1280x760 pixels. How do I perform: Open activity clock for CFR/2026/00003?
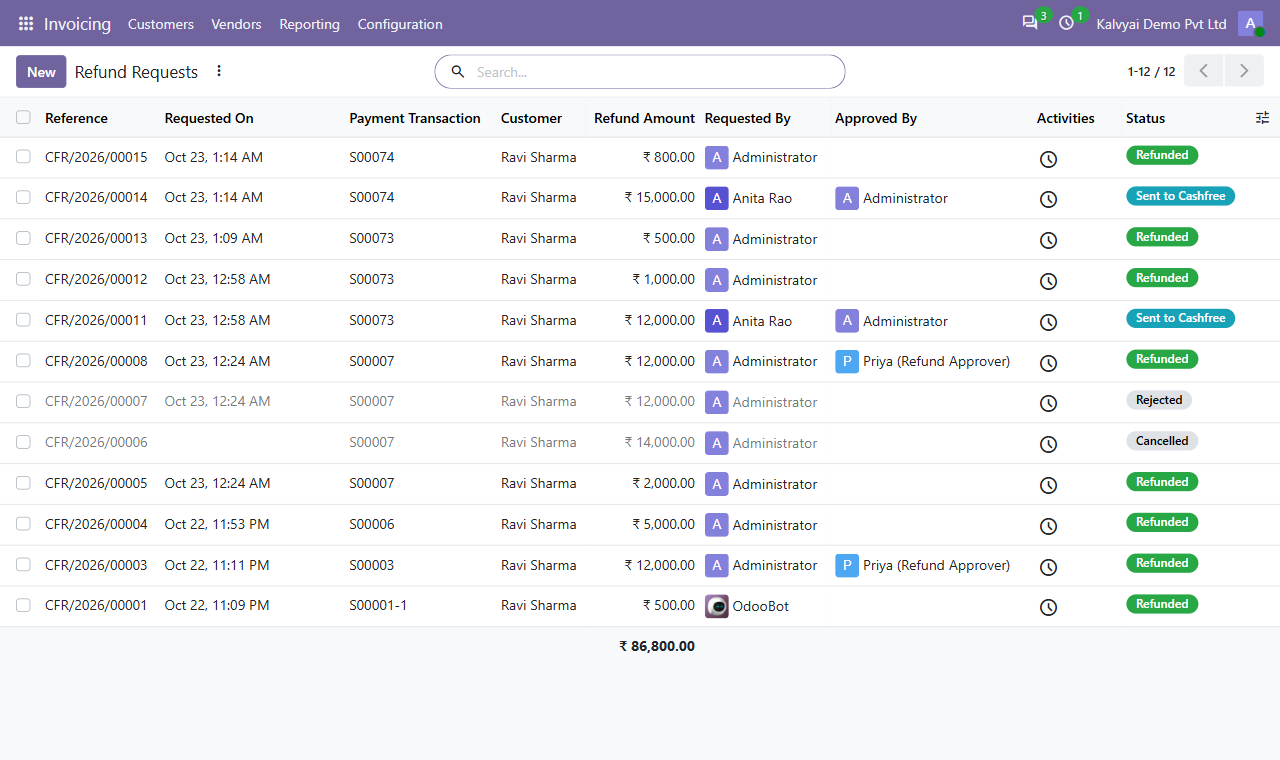coord(1048,567)
